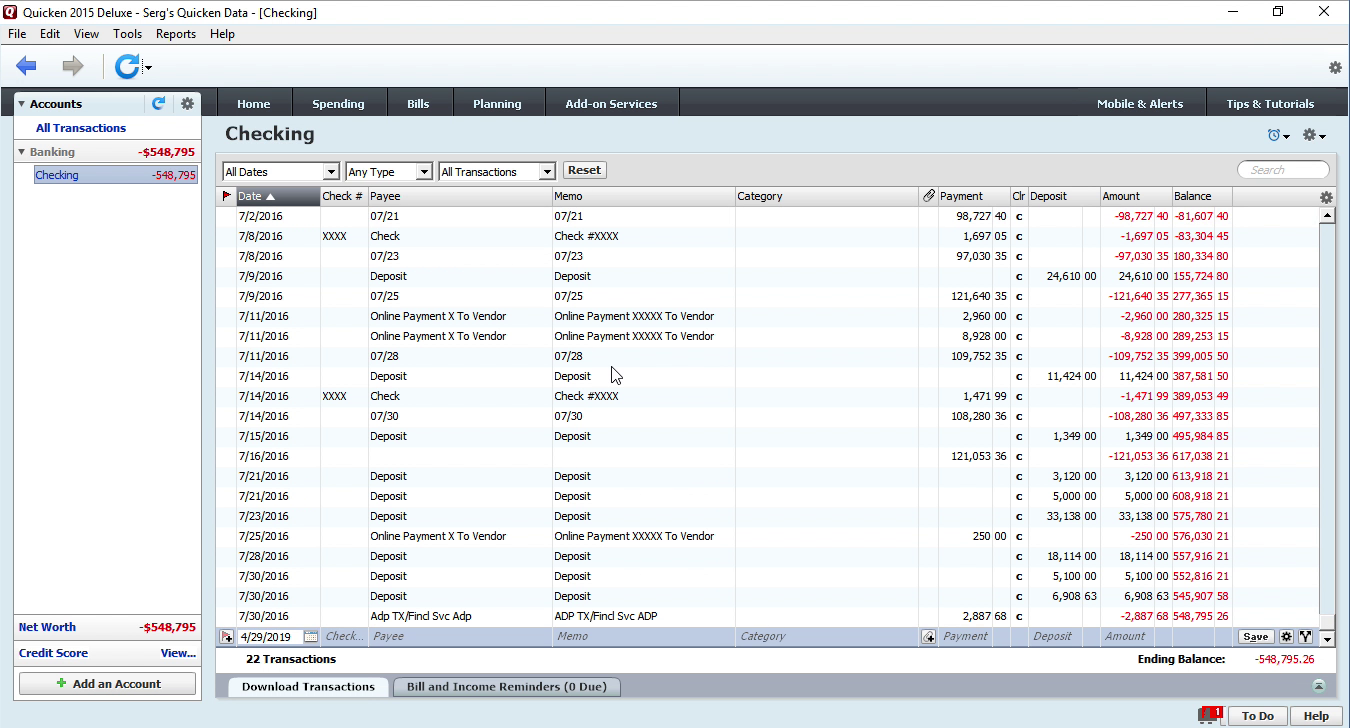Click the Help button at bottom right
1350x728 pixels.
(1316, 716)
